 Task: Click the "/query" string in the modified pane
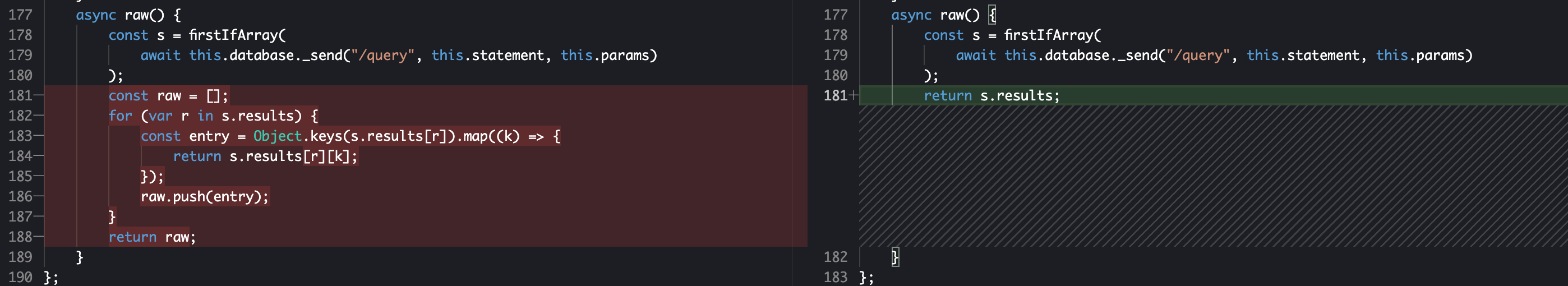[1198, 56]
